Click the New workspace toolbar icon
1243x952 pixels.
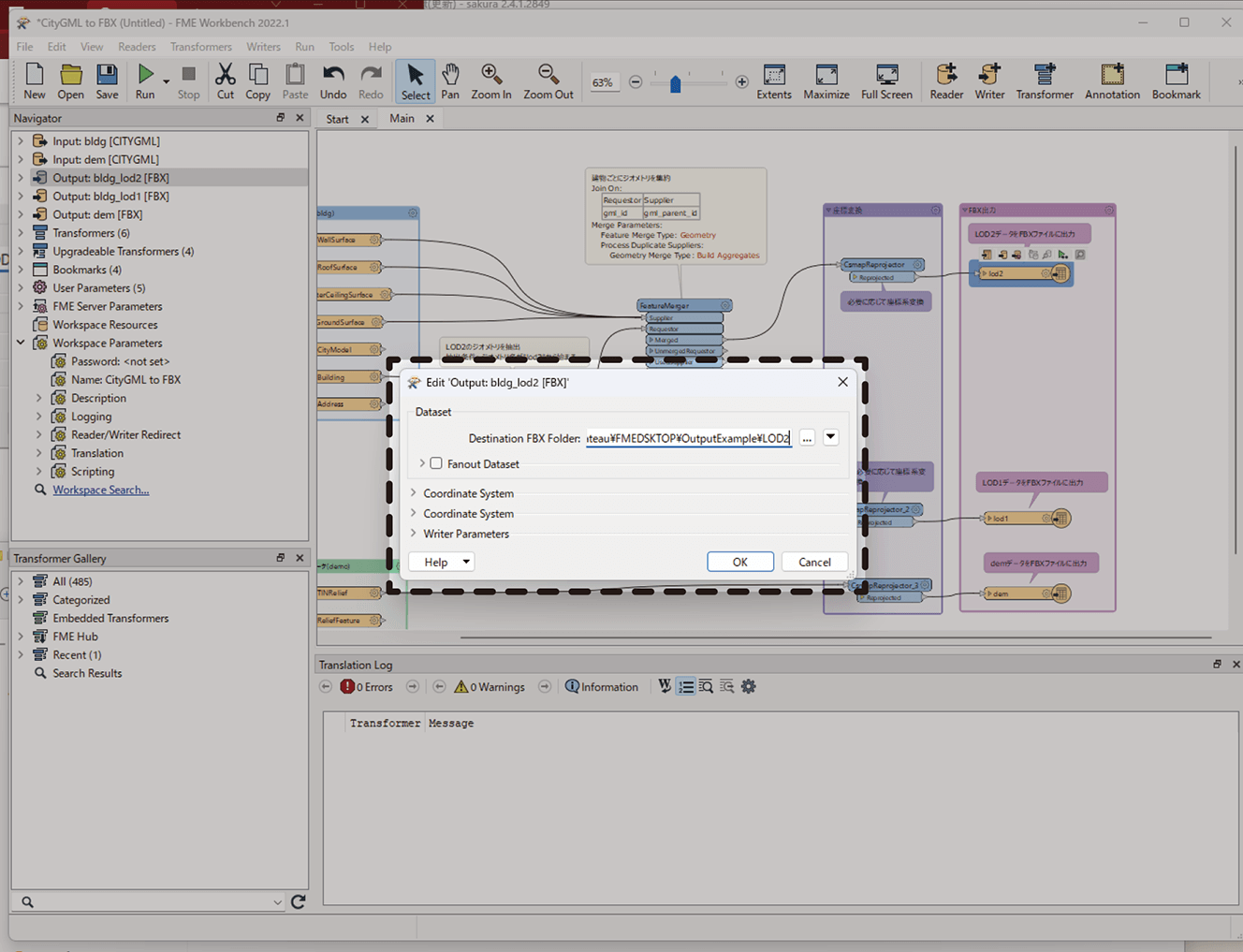pyautogui.click(x=35, y=81)
